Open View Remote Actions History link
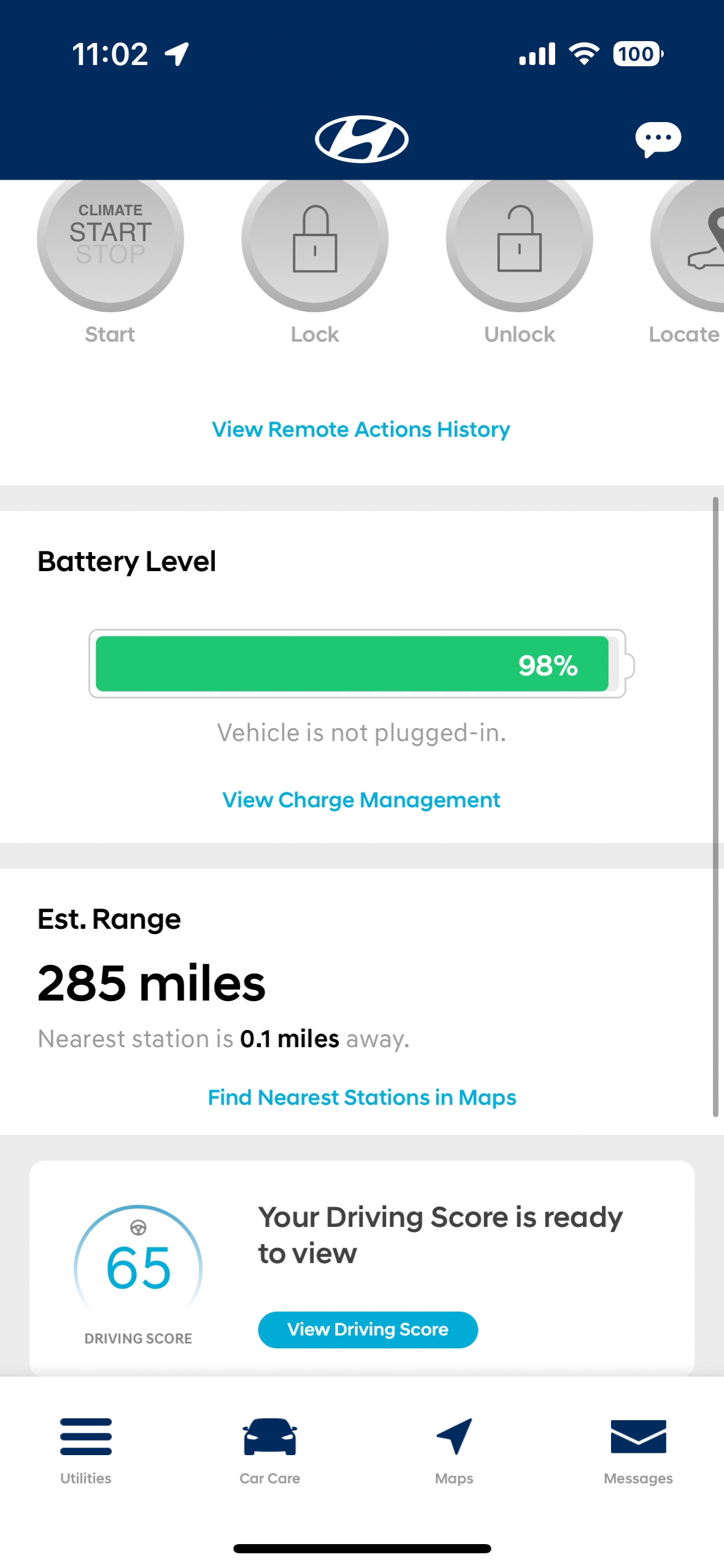 coord(361,429)
